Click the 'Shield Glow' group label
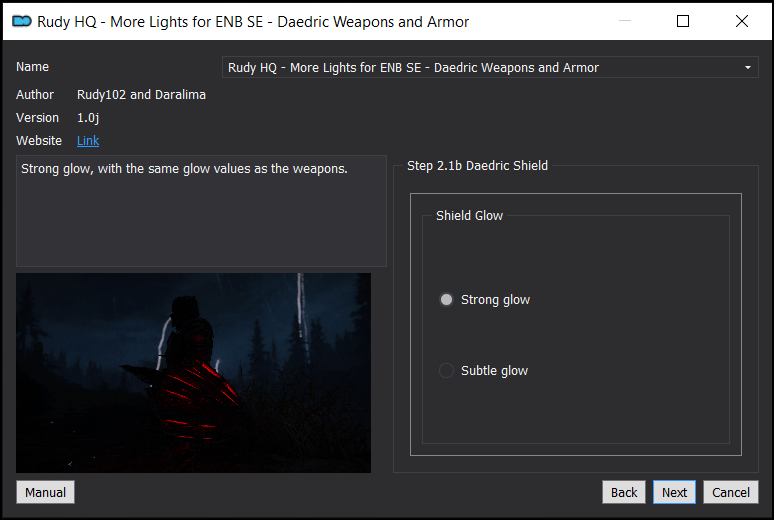This screenshot has width=774, height=520. (x=469, y=216)
